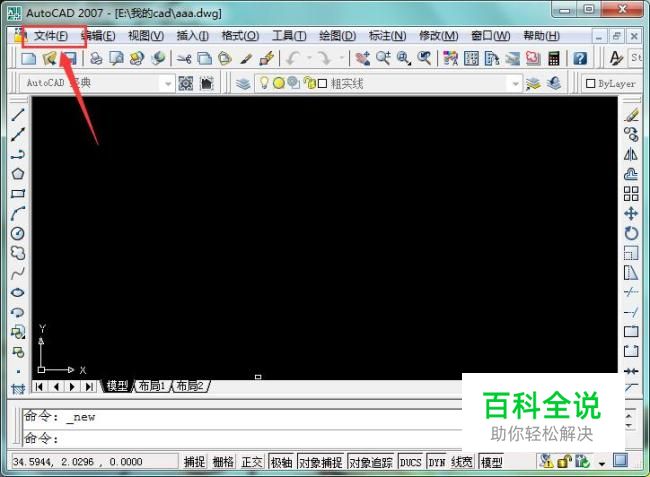Open the 编辑(E) menu
The height and width of the screenshot is (477, 650).
pos(99,36)
